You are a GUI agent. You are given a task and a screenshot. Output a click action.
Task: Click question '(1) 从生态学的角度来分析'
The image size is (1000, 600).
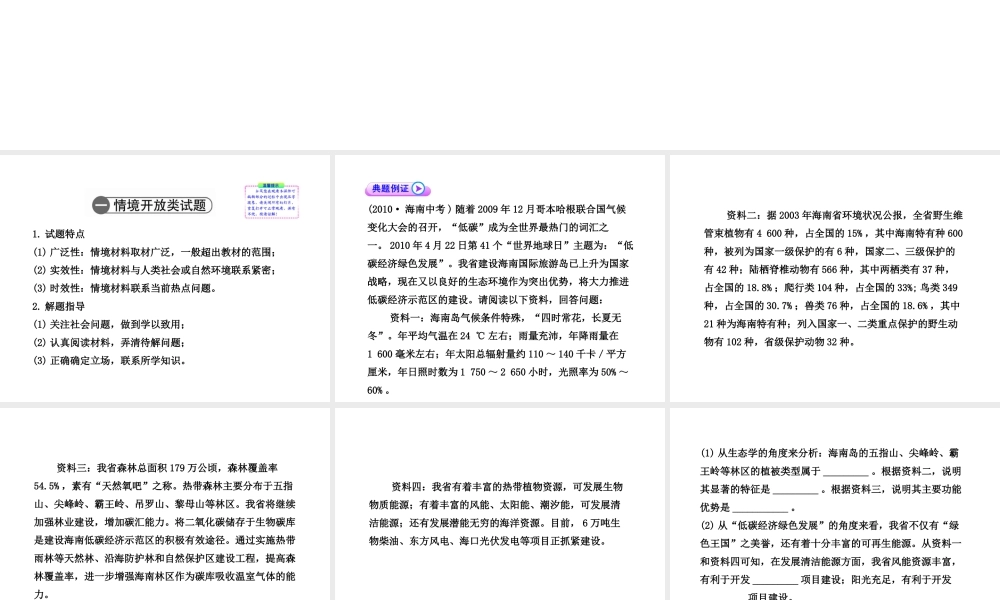[x=830, y=480]
